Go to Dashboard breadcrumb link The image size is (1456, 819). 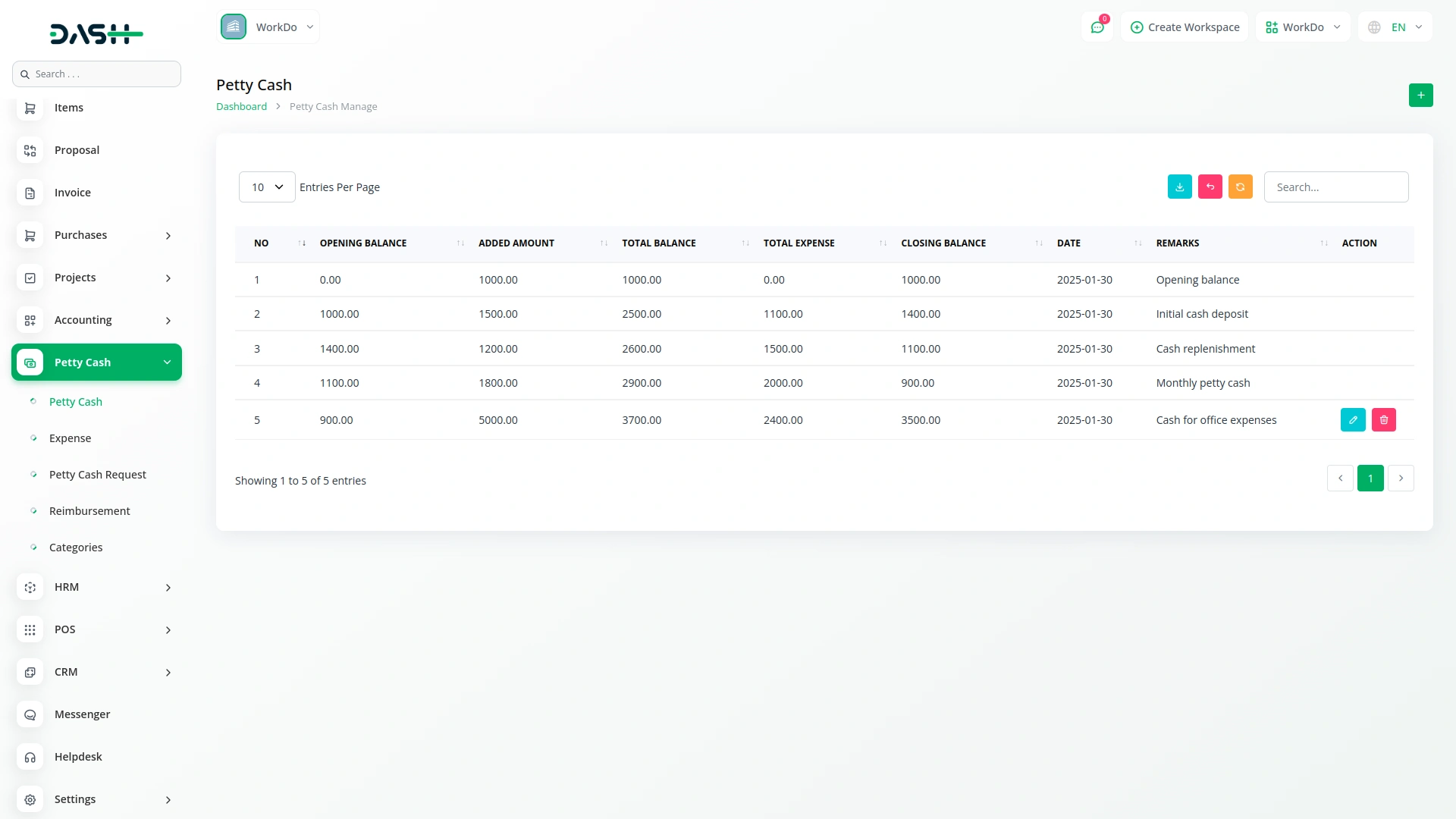241,107
